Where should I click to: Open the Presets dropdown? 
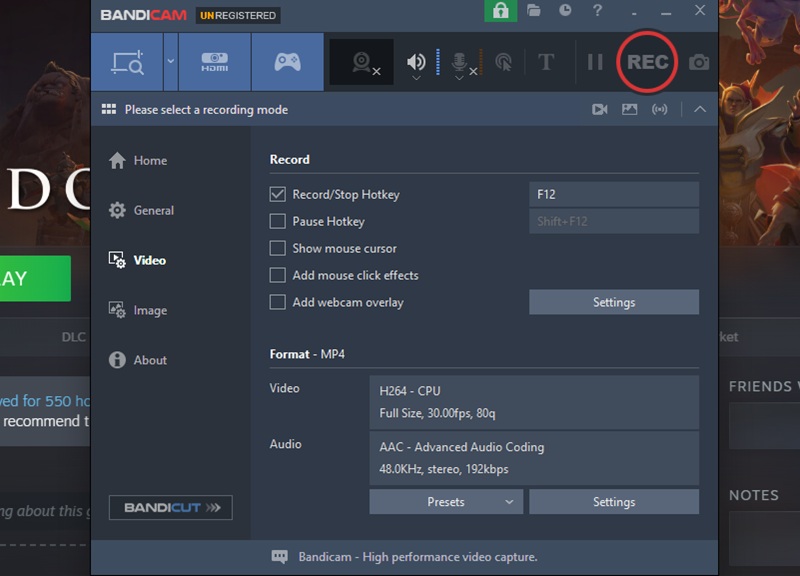pos(446,502)
